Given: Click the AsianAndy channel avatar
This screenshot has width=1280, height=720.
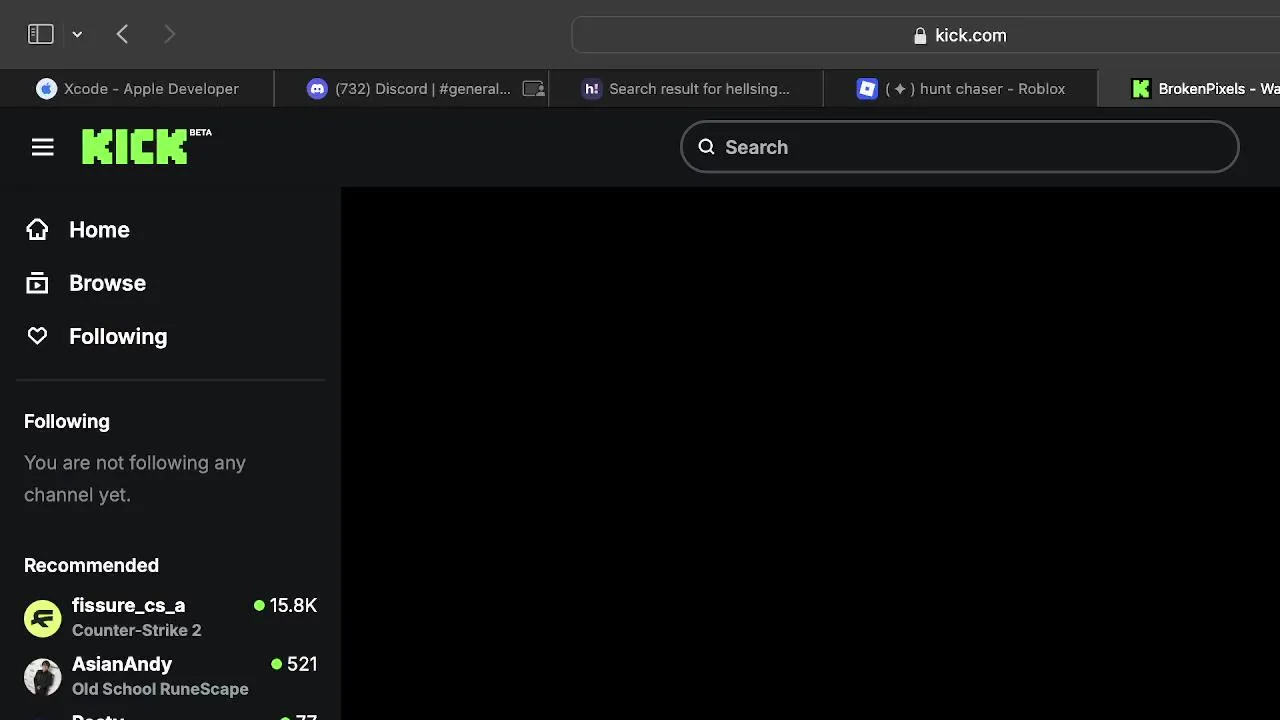Looking at the screenshot, I should point(42,677).
